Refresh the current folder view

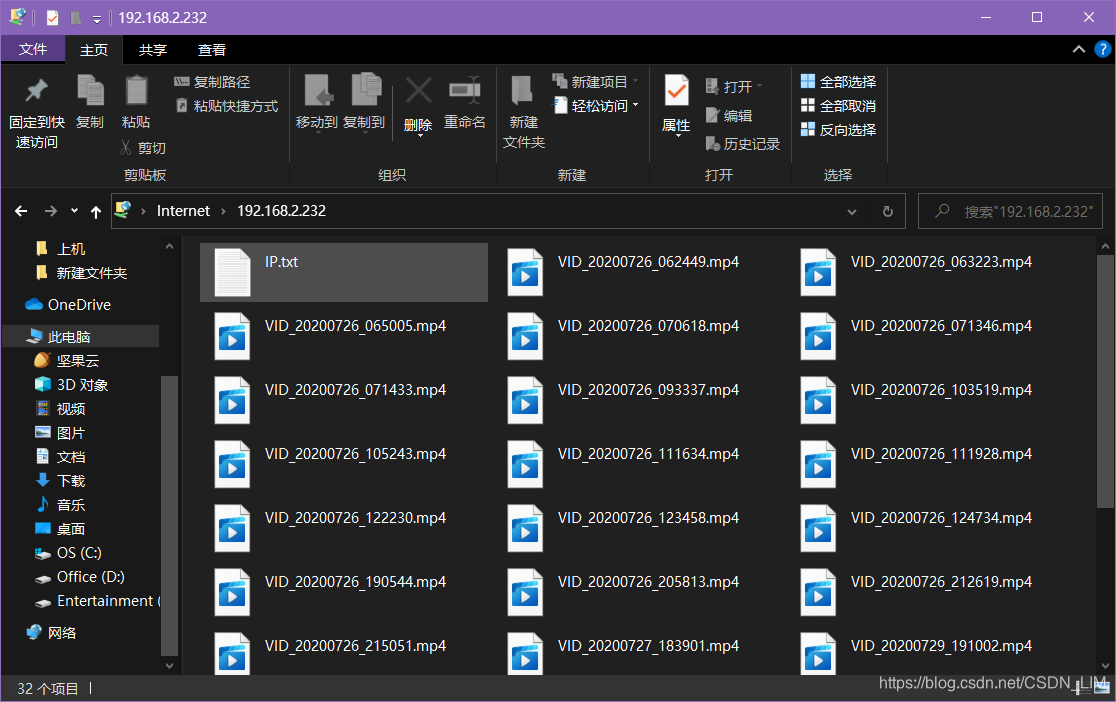pyautogui.click(x=887, y=212)
